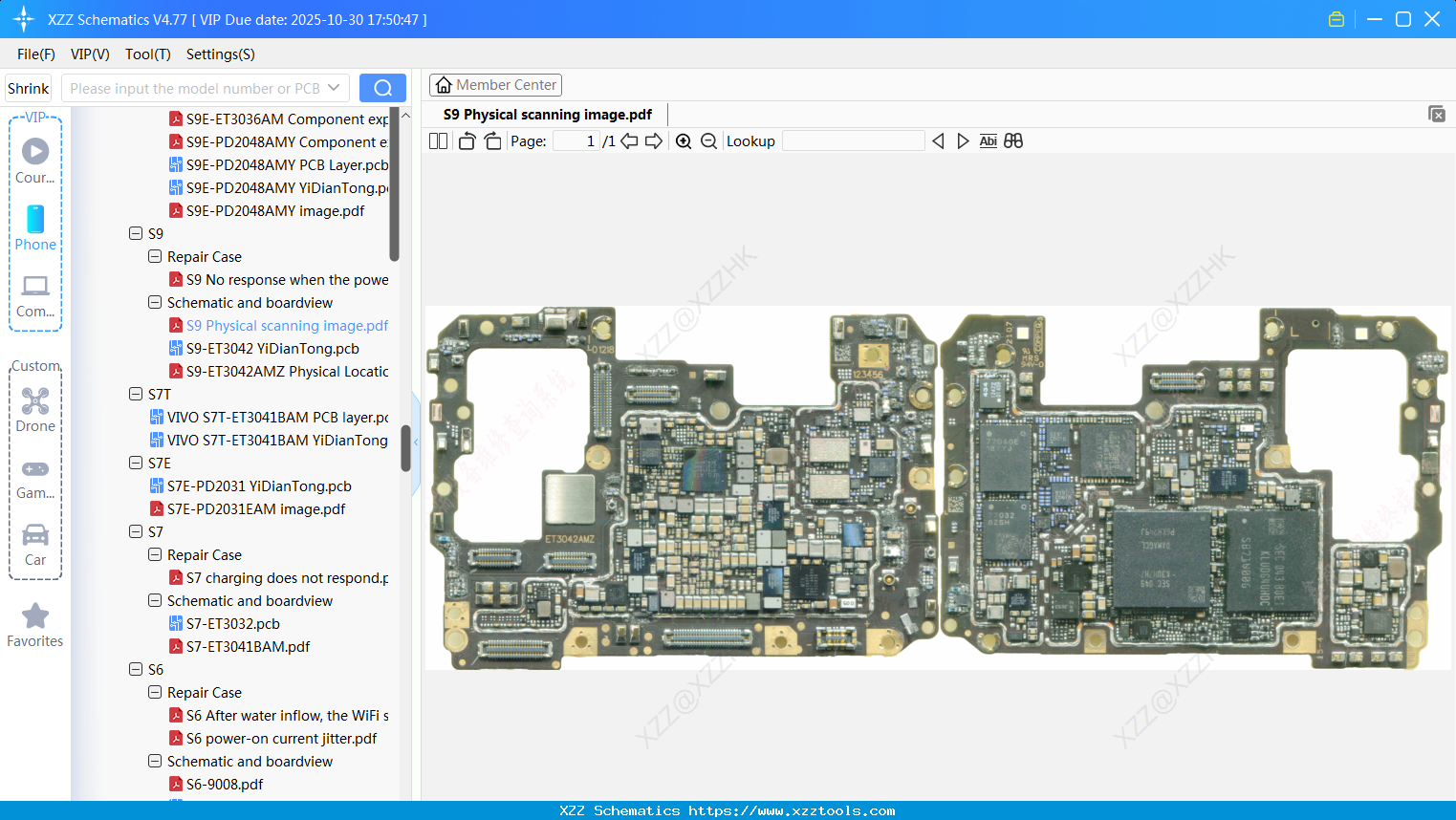Click the Page number input field
The height and width of the screenshot is (820, 1456).
[576, 141]
